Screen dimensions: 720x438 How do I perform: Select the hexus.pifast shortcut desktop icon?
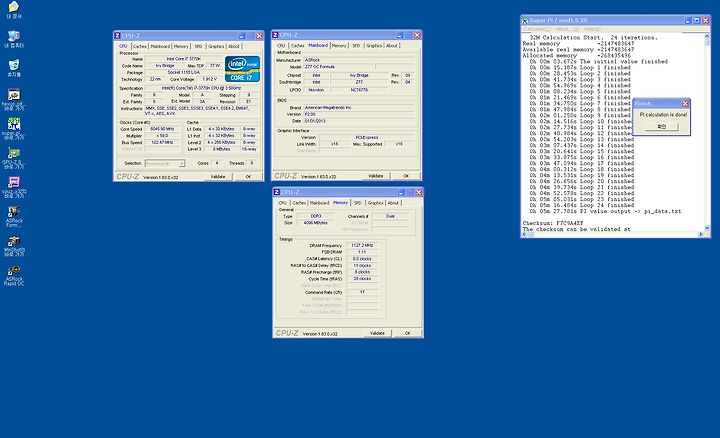14,99
